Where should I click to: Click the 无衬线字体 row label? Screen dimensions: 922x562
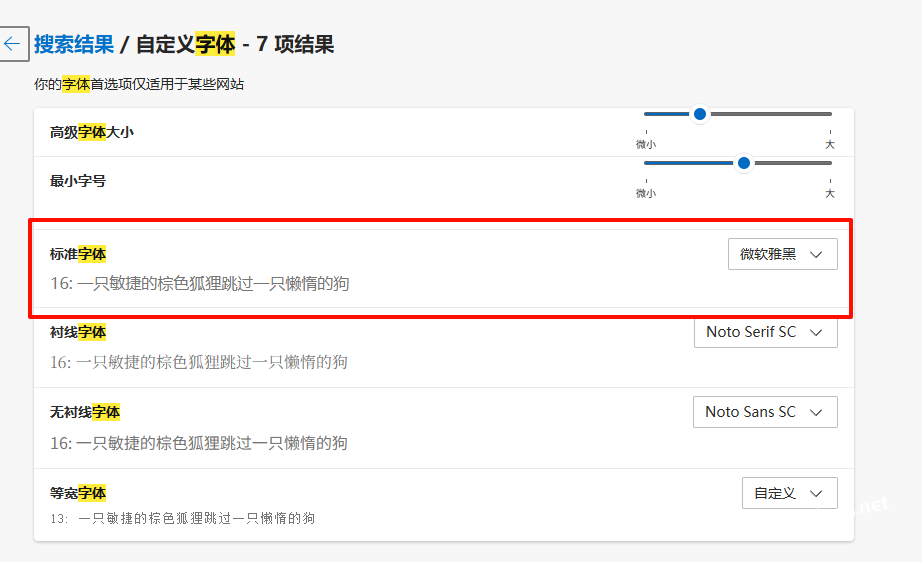click(85, 412)
